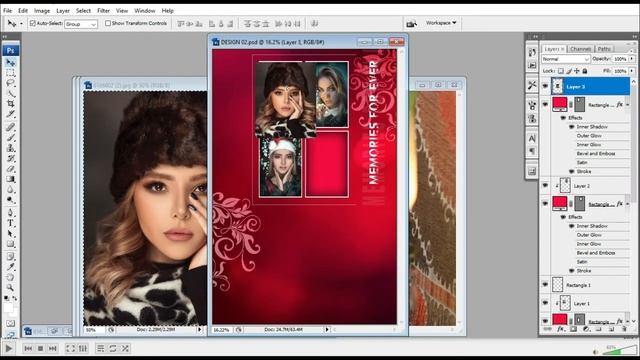The width and height of the screenshot is (640, 360).
Task: Swap foreground and background colors
Action: [x=15, y=298]
